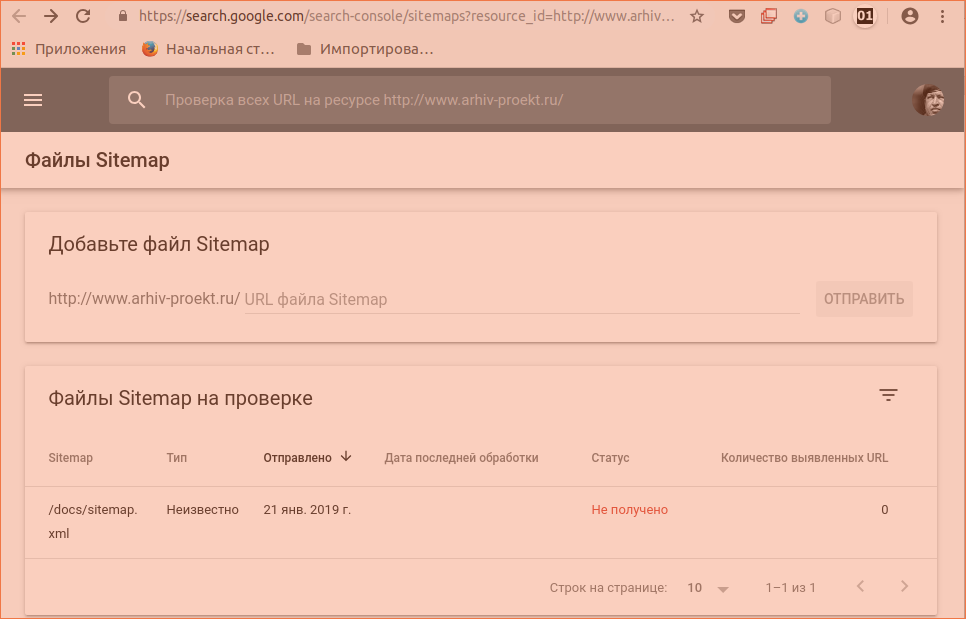Open the Pocket extension icon
The width and height of the screenshot is (966, 619).
pyautogui.click(x=736, y=17)
